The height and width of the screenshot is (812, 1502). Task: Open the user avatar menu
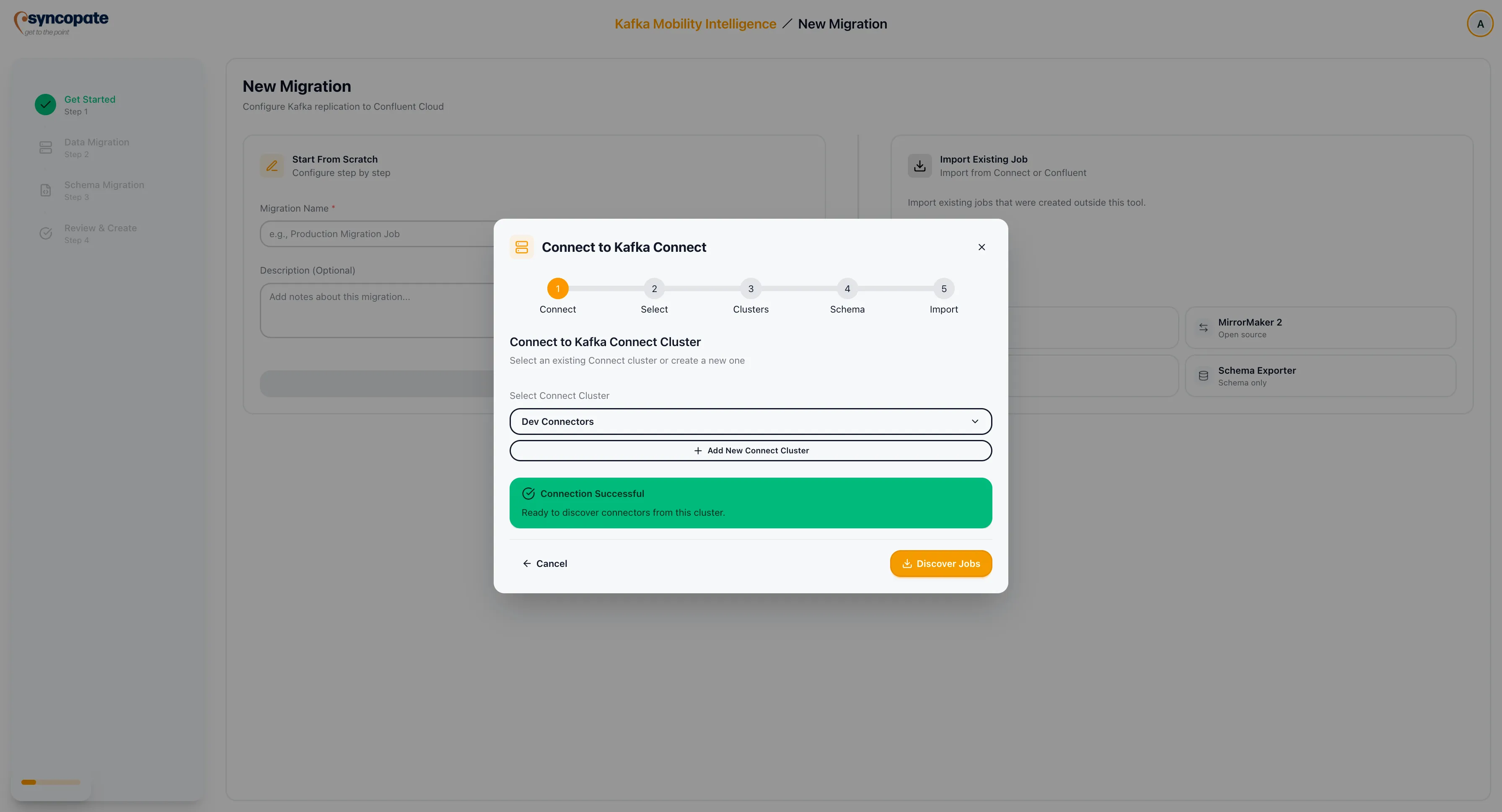click(1480, 23)
